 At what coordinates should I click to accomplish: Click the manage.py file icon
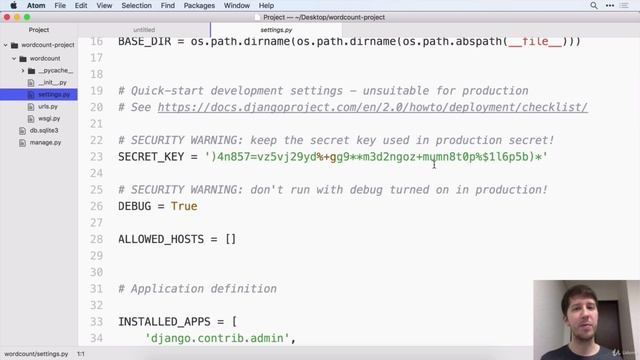click(x=22, y=143)
